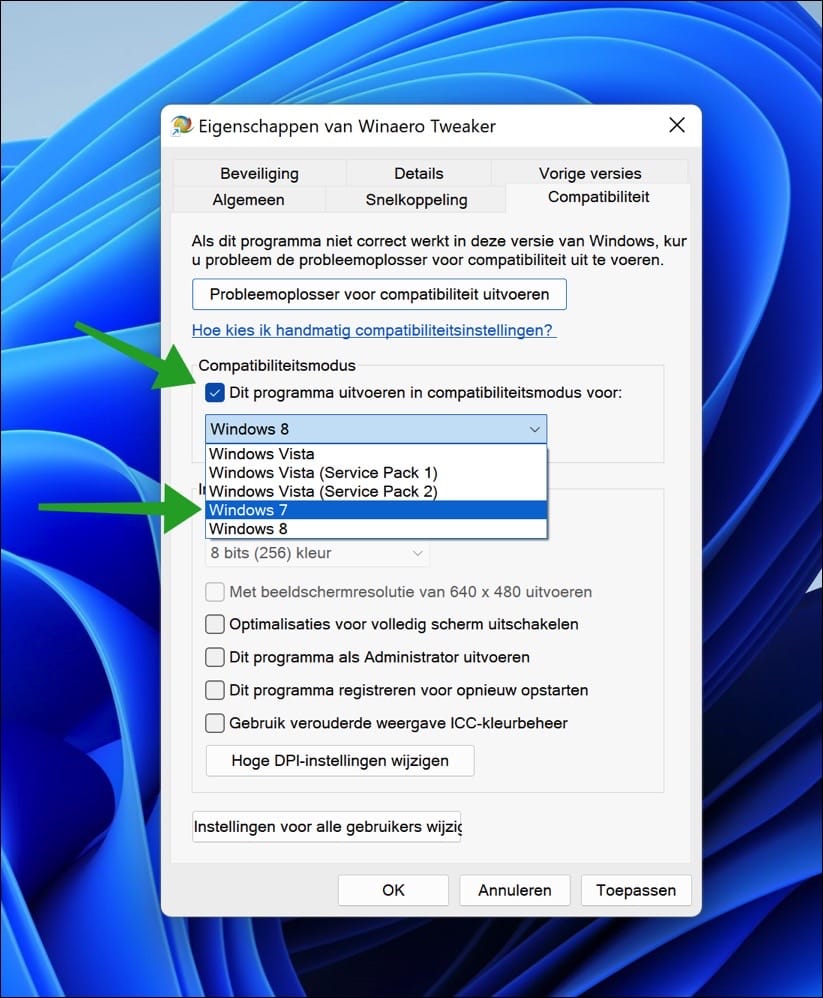Enable 'Dit programma registreren voor opnieuw opstarten'

click(214, 690)
